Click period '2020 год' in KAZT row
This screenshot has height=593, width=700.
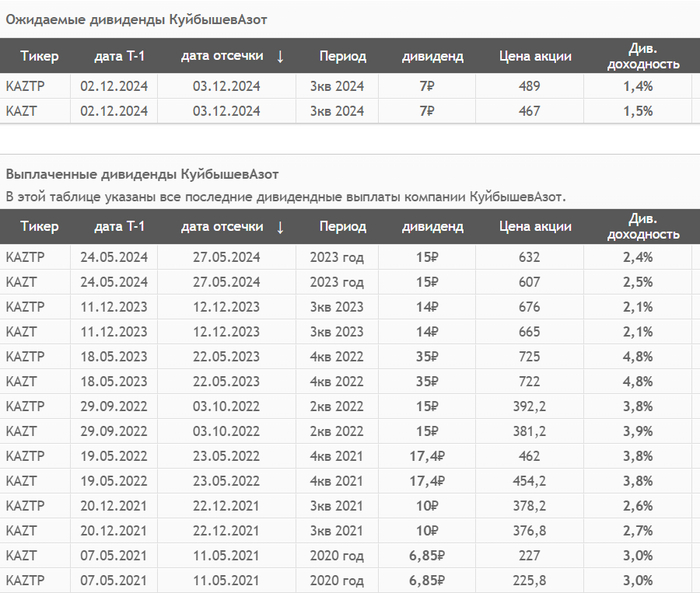pos(337,556)
